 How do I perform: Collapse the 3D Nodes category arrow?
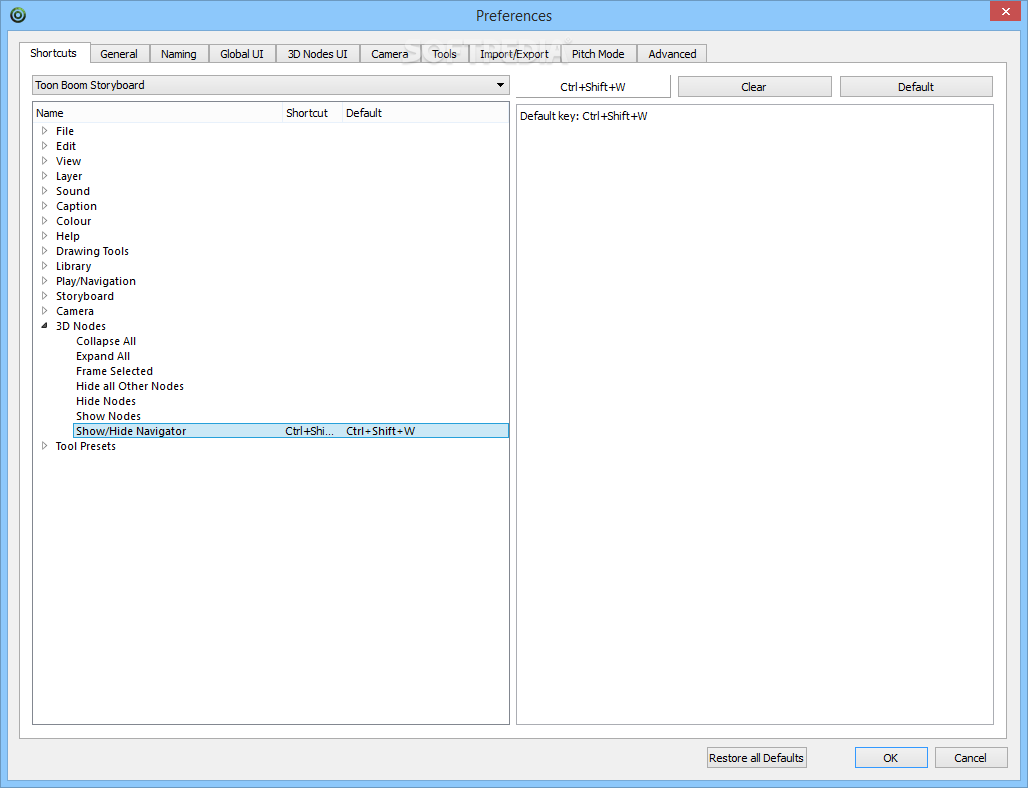45,326
